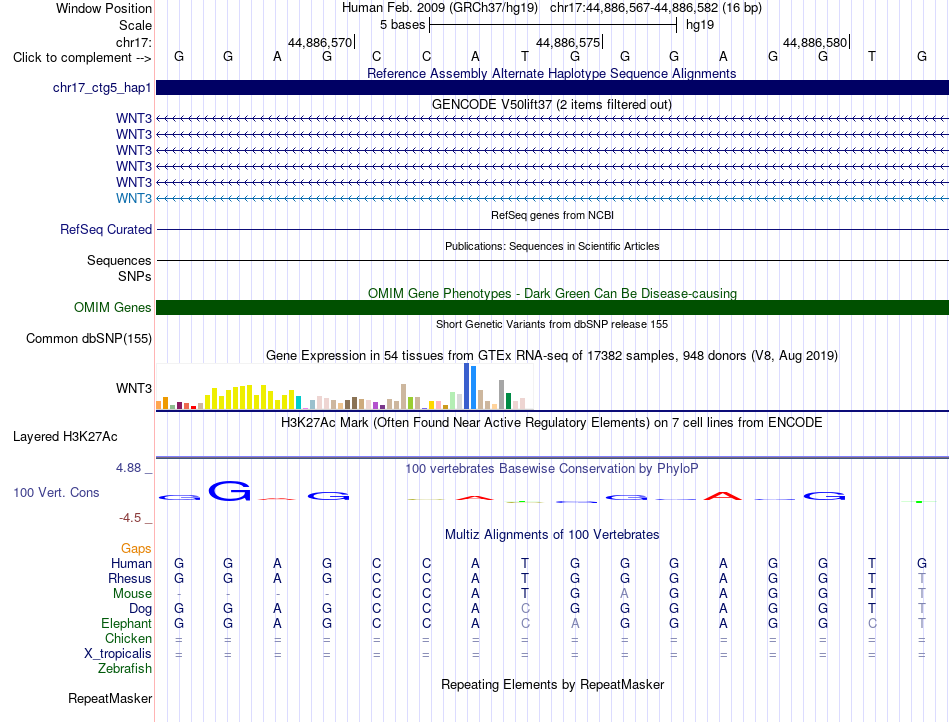950x722 pixels.
Task: Click the large blue G in PhyloP conservation track
Action: (229, 491)
